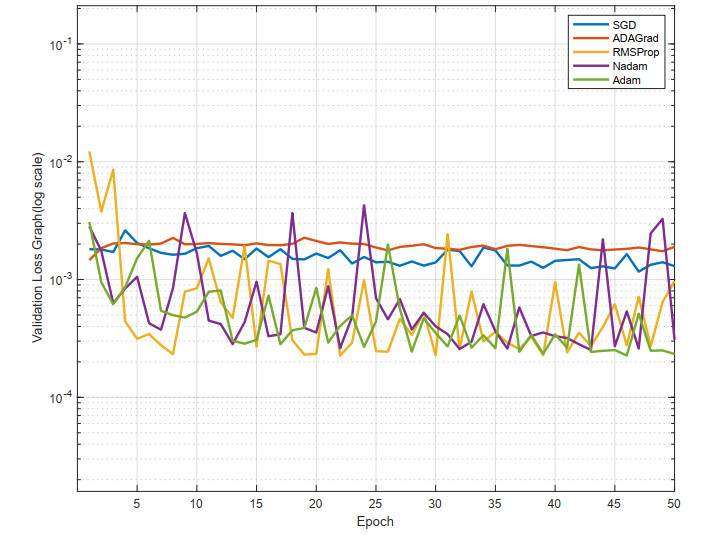
Task: Click the 10⁻⁴ y-axis tick label
Action: [x=58, y=398]
